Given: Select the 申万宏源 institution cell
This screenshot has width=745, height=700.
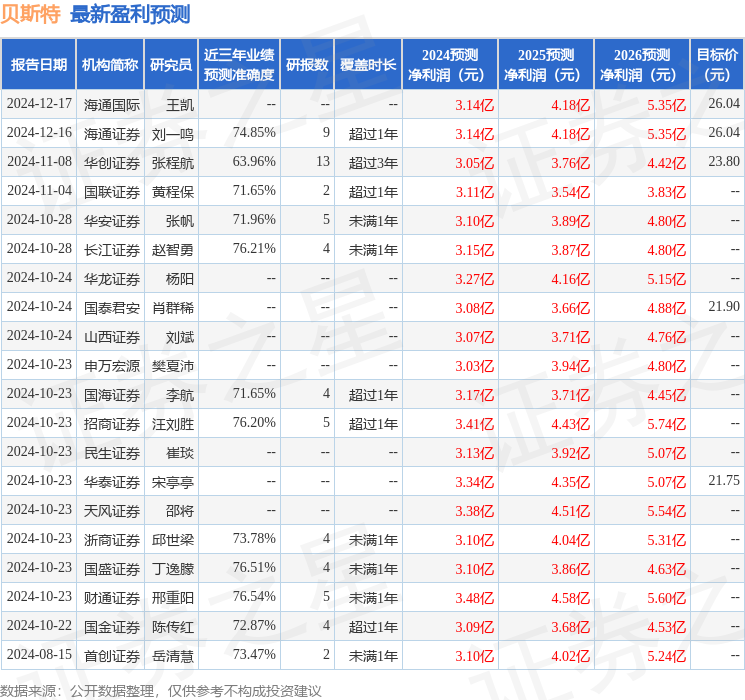Looking at the screenshot, I should point(112,366).
